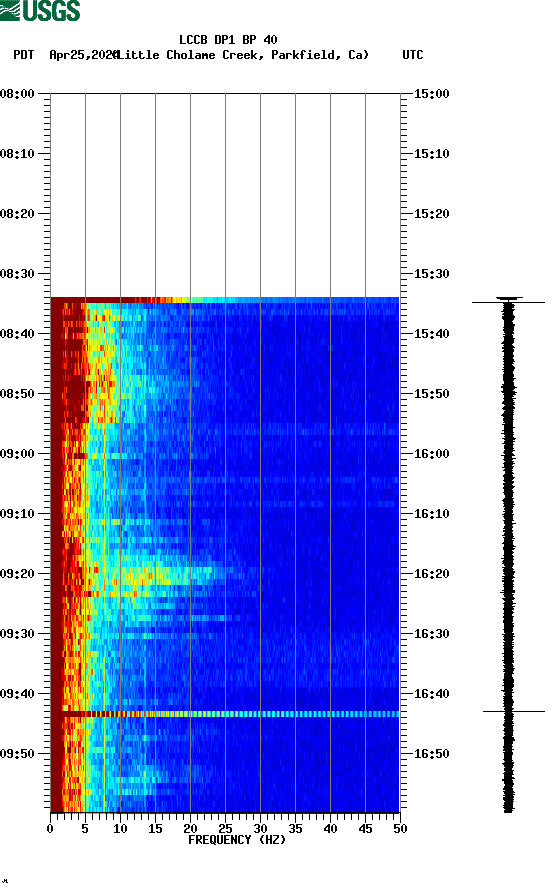The image size is (552, 892).
Task: Click the waveform event marker line near 16:43
Action: click(x=514, y=711)
